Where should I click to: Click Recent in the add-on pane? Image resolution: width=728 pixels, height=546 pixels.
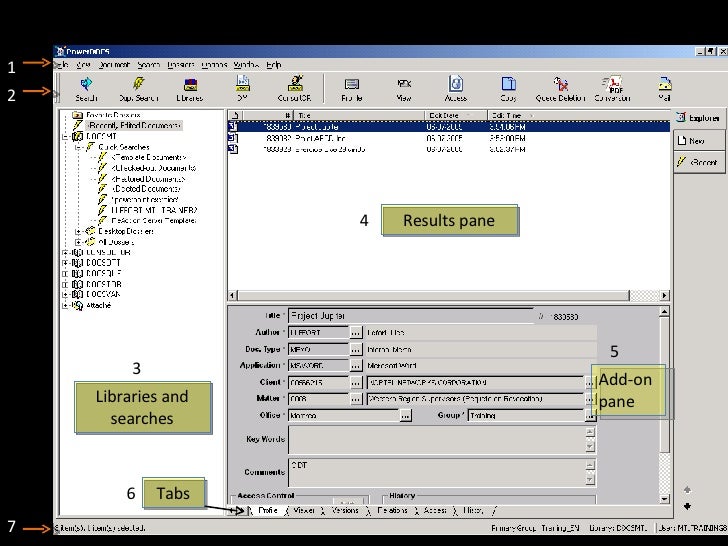(x=699, y=162)
